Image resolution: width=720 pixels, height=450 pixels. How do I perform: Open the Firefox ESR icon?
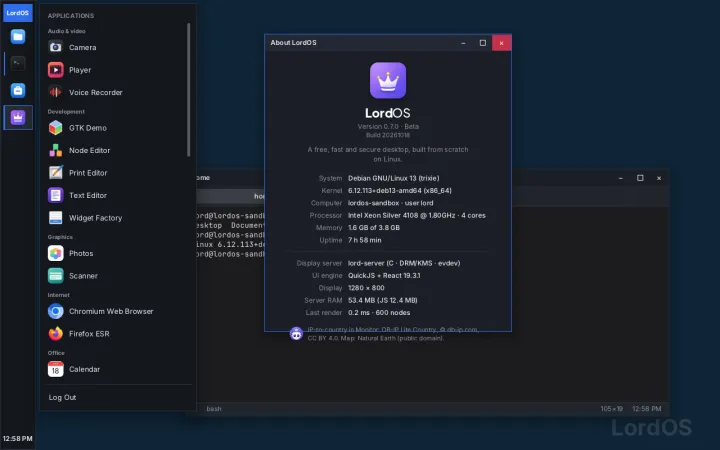pos(56,333)
